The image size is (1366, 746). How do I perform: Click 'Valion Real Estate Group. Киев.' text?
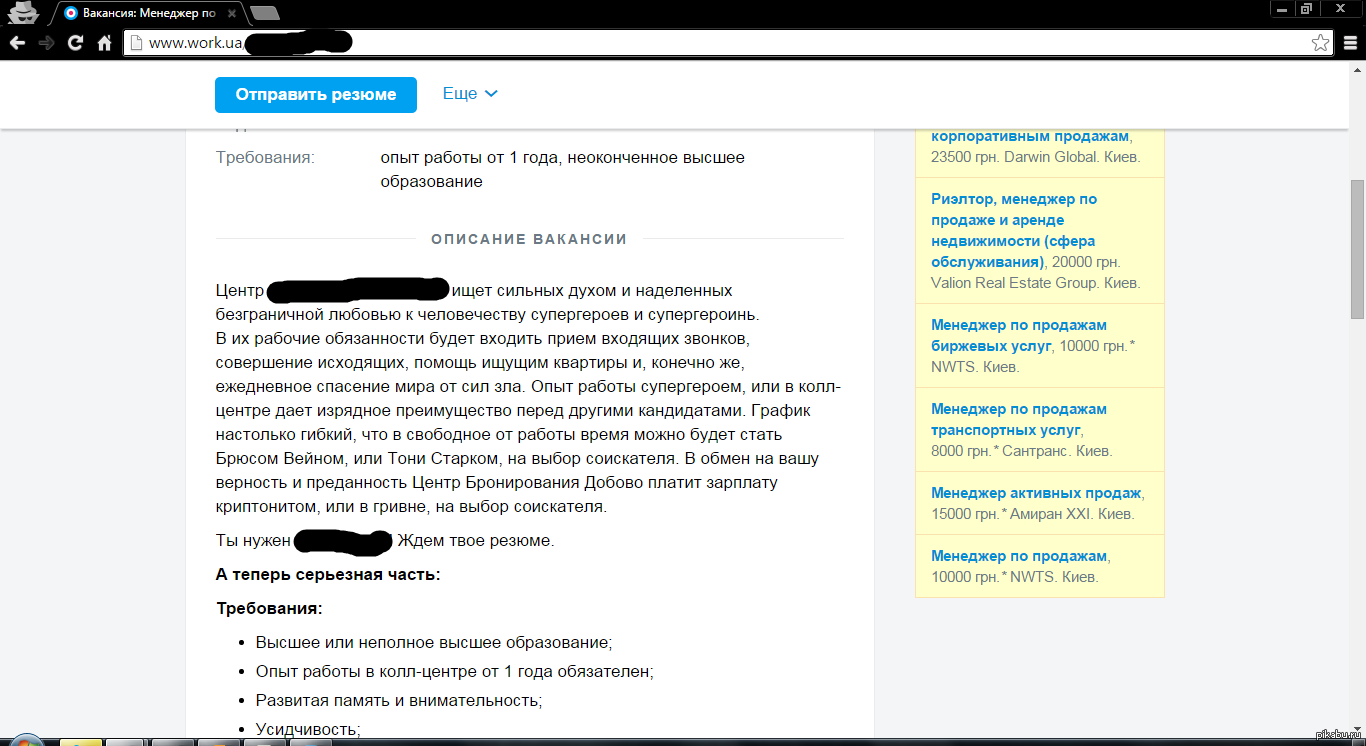click(x=1035, y=283)
